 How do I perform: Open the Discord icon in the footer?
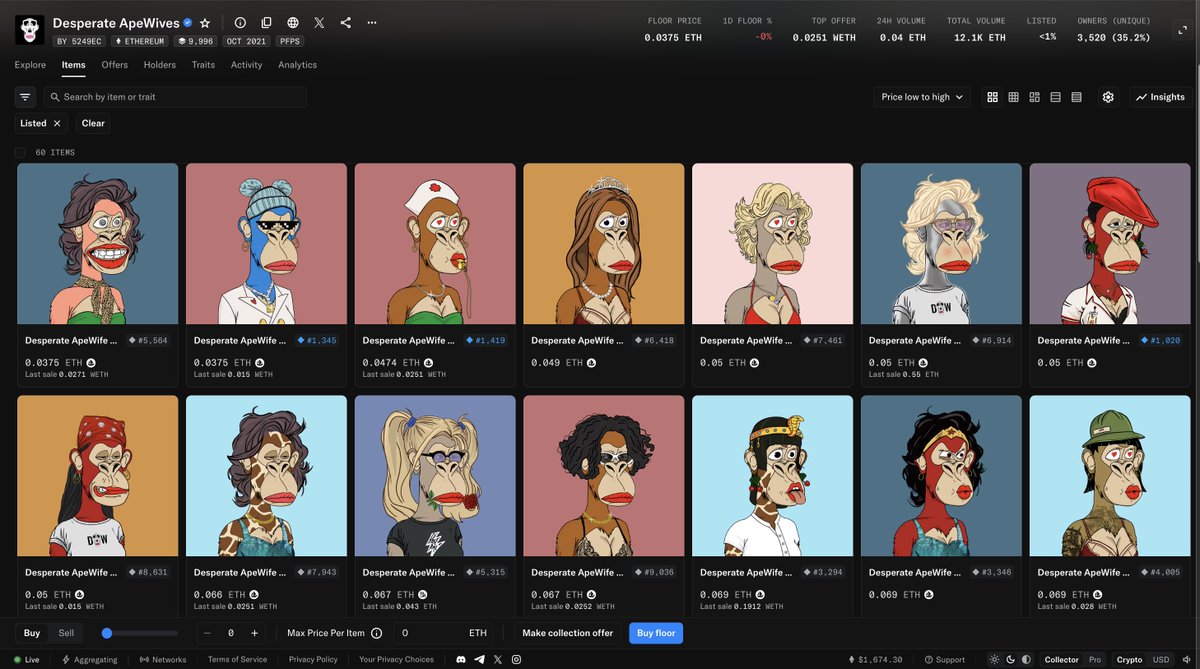[x=460, y=659]
